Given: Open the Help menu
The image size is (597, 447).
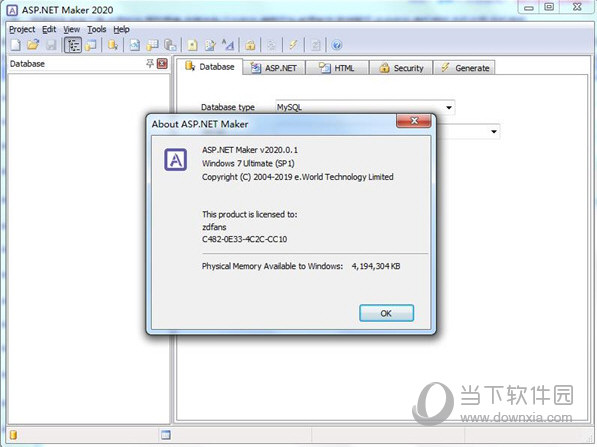Looking at the screenshot, I should tap(121, 29).
